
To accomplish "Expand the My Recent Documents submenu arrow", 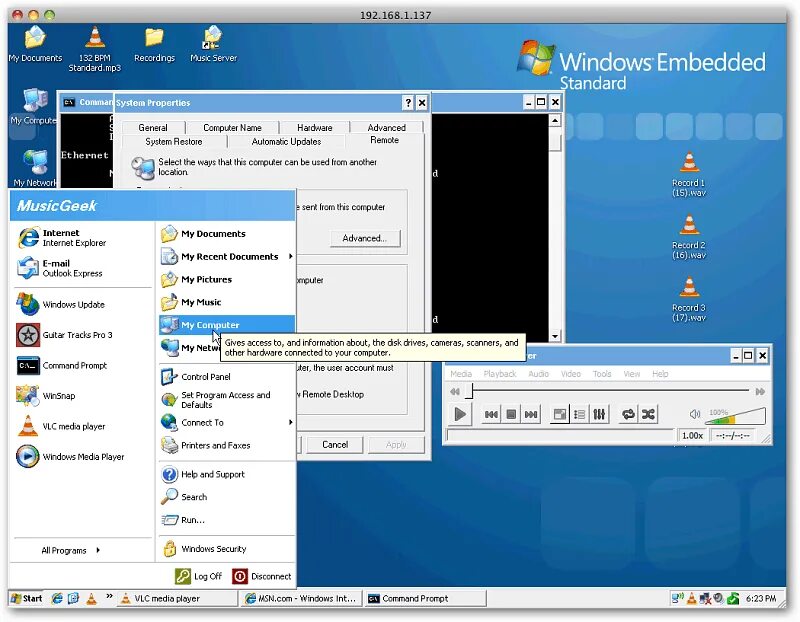I will (x=290, y=256).
